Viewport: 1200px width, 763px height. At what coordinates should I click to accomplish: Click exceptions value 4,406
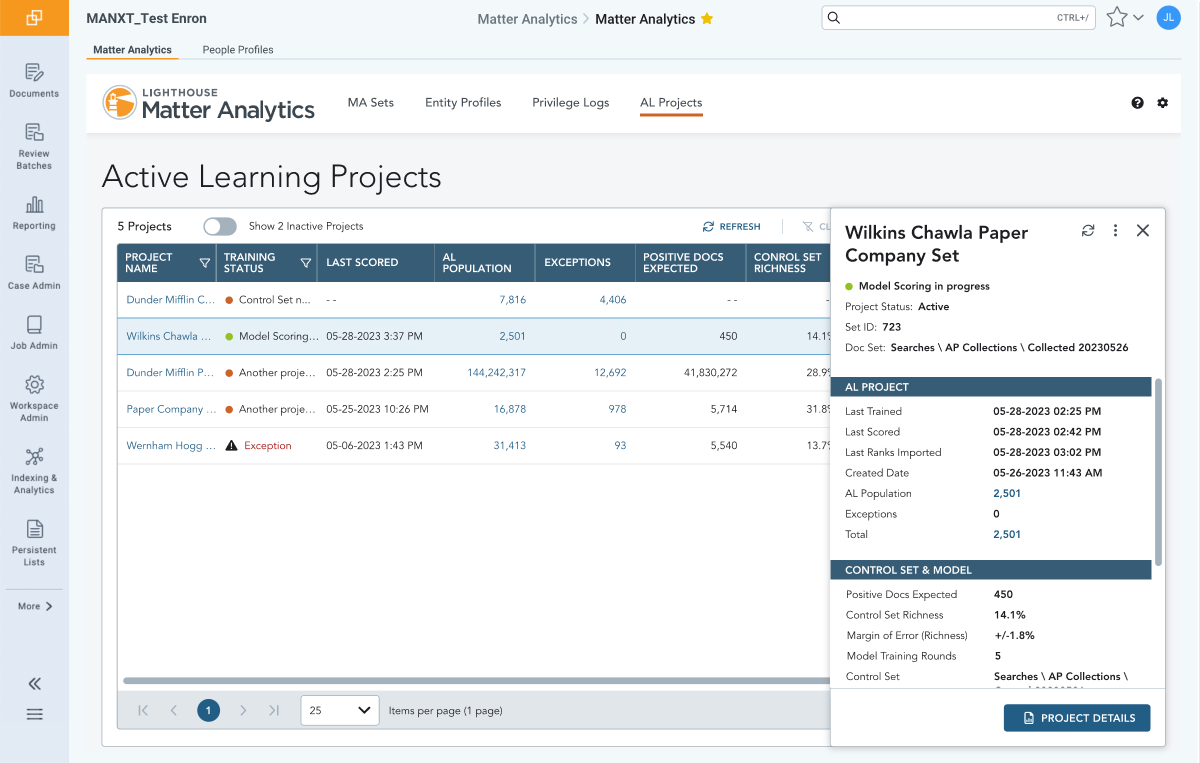pos(613,300)
